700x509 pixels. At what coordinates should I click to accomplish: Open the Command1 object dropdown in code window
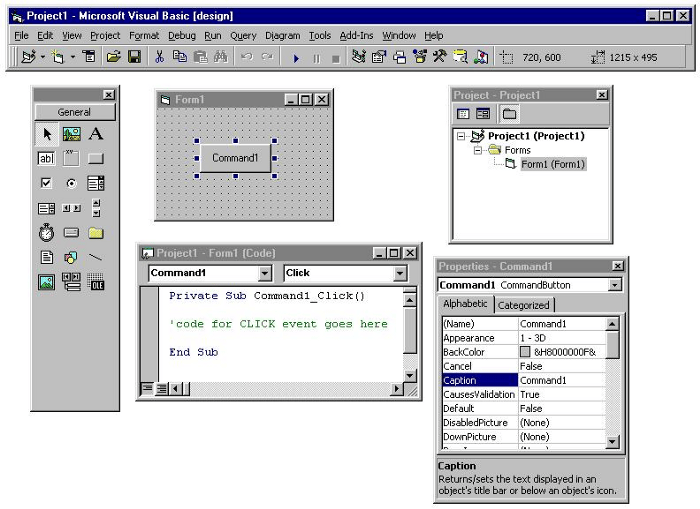click(265, 273)
